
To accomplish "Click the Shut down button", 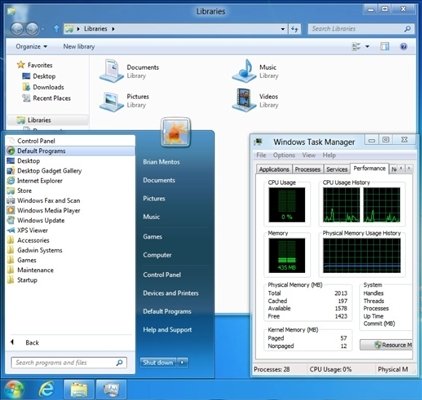I will coord(158,362).
